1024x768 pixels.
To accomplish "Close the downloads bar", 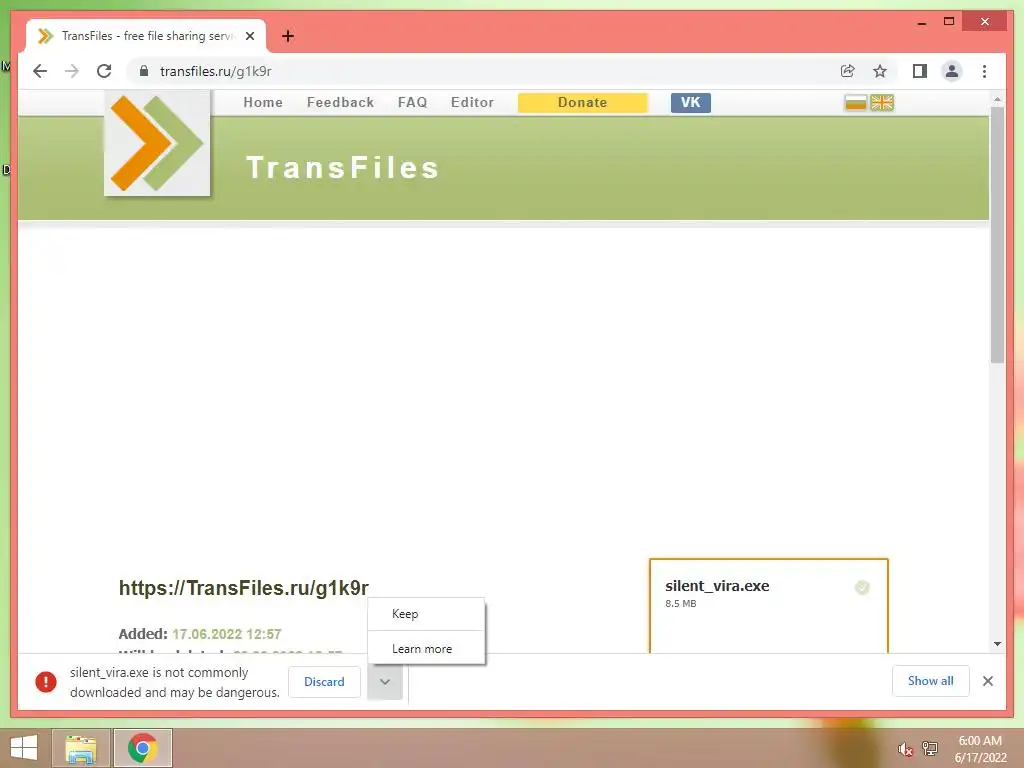I will [x=988, y=680].
